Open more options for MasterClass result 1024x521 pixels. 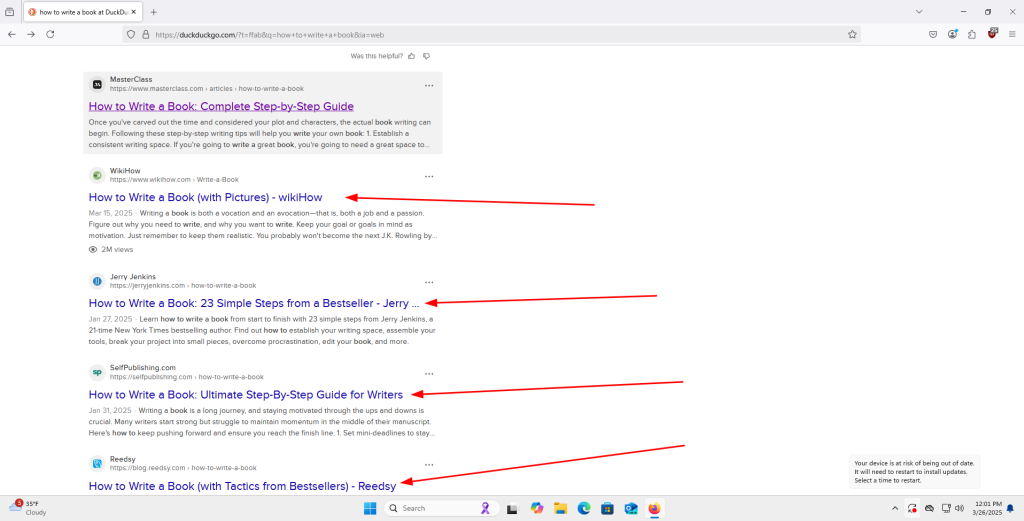point(429,86)
